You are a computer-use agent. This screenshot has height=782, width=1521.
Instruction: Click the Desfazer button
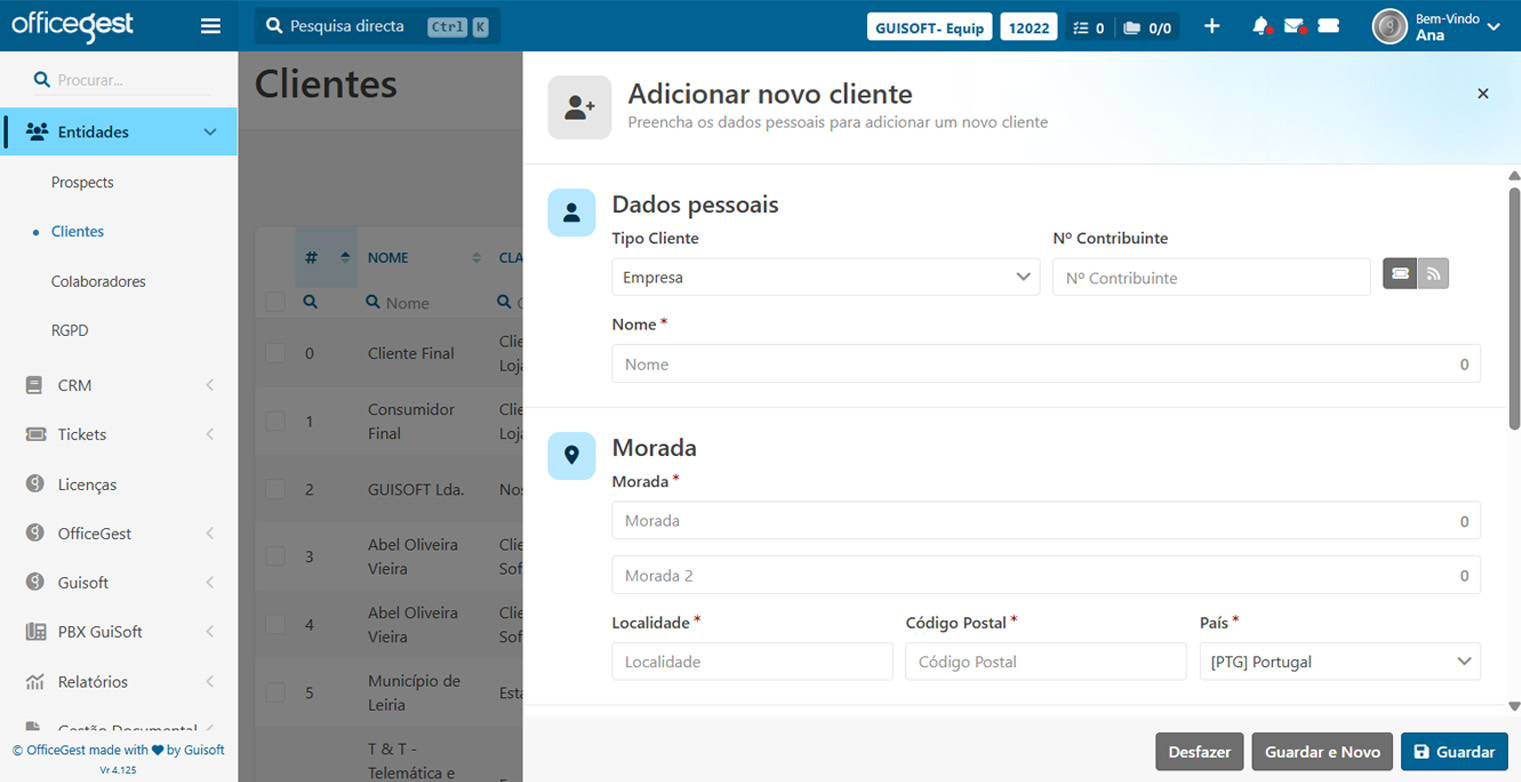pos(1200,752)
